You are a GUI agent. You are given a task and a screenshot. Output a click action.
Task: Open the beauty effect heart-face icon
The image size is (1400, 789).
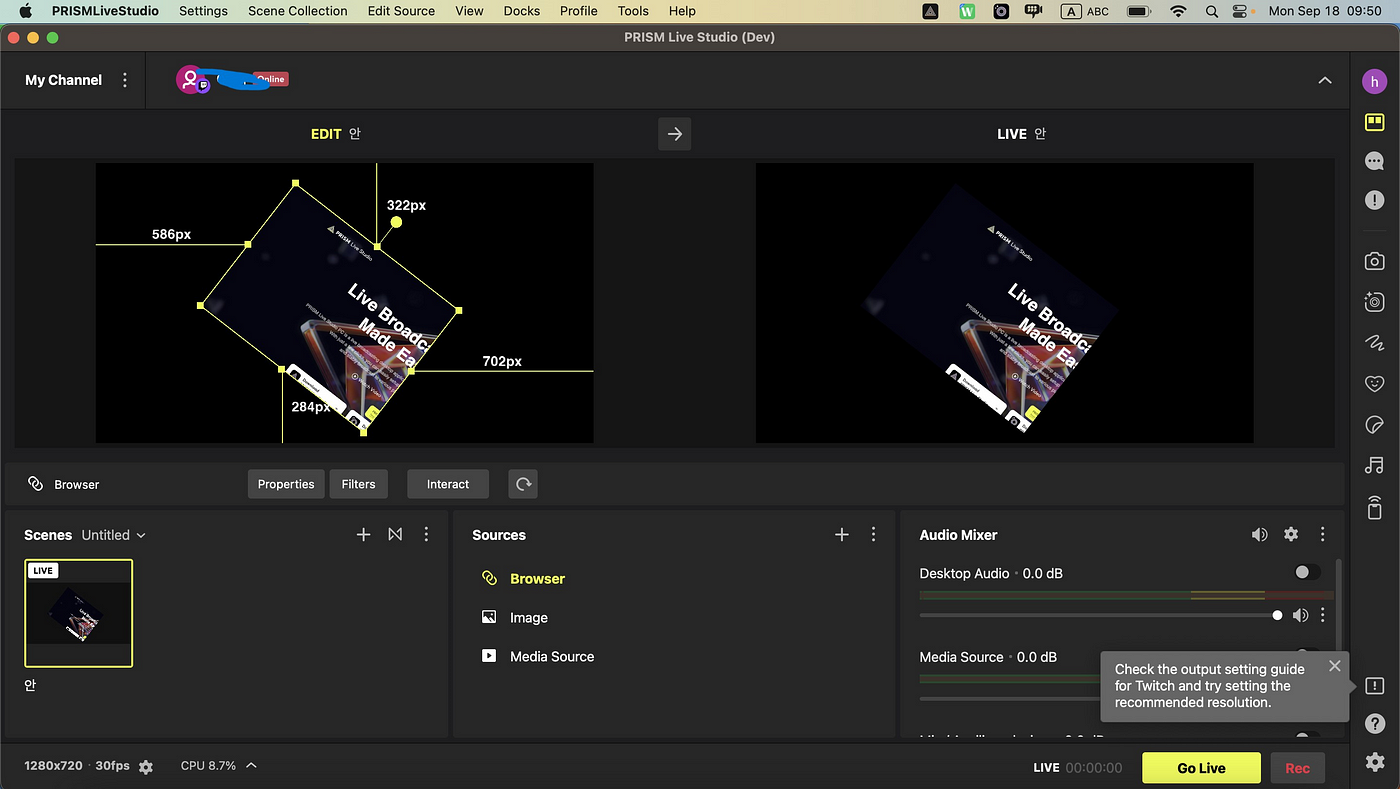point(1374,383)
